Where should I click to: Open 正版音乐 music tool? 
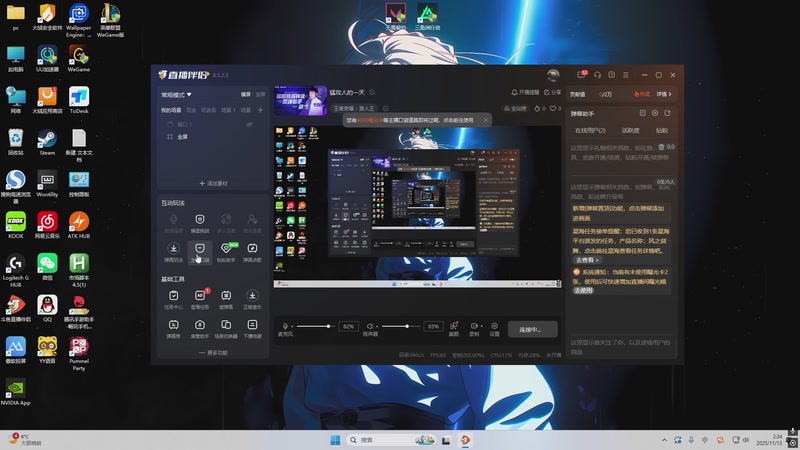coord(252,299)
